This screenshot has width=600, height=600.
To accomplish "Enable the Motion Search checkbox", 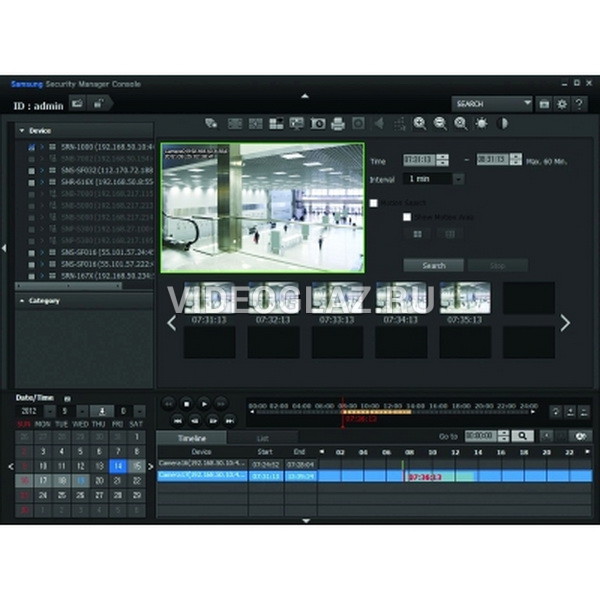I will point(373,203).
